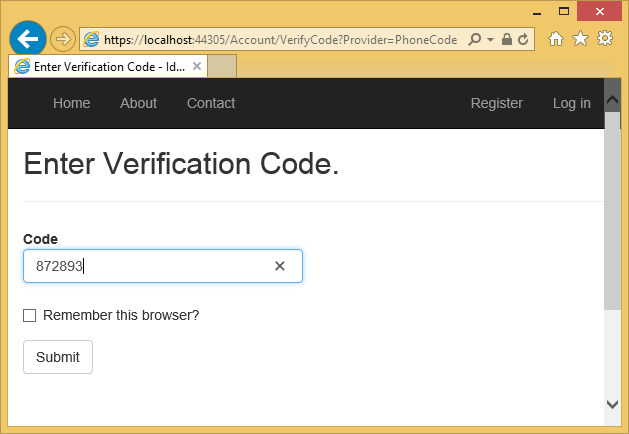Click the browser Forward arrow button
This screenshot has height=434, width=629.
pos(62,39)
